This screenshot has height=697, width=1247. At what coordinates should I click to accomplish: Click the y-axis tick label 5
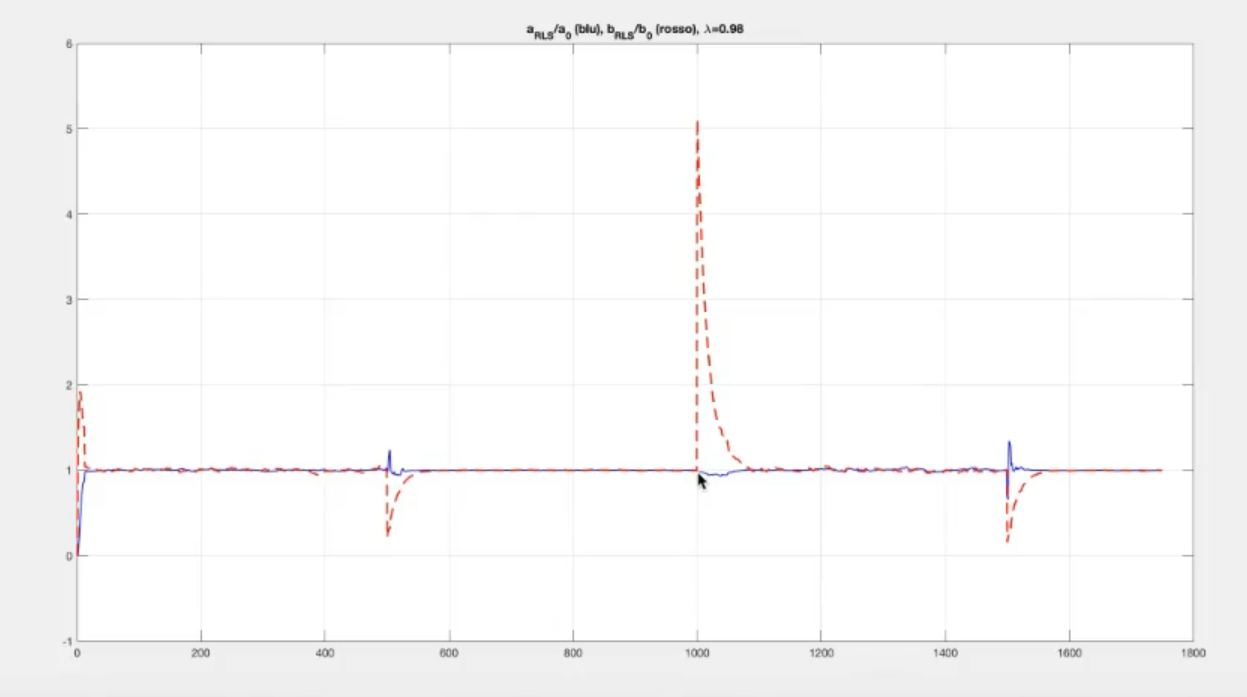coord(68,129)
